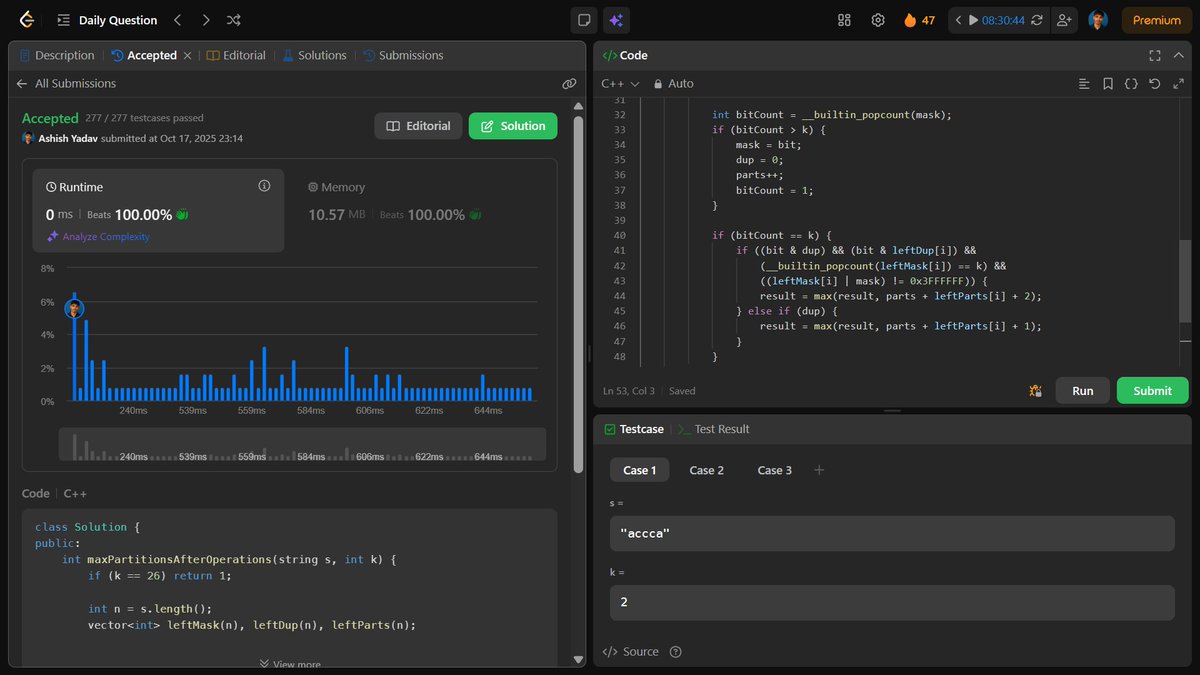Select Case 1
This screenshot has width=1200, height=675.
point(639,470)
